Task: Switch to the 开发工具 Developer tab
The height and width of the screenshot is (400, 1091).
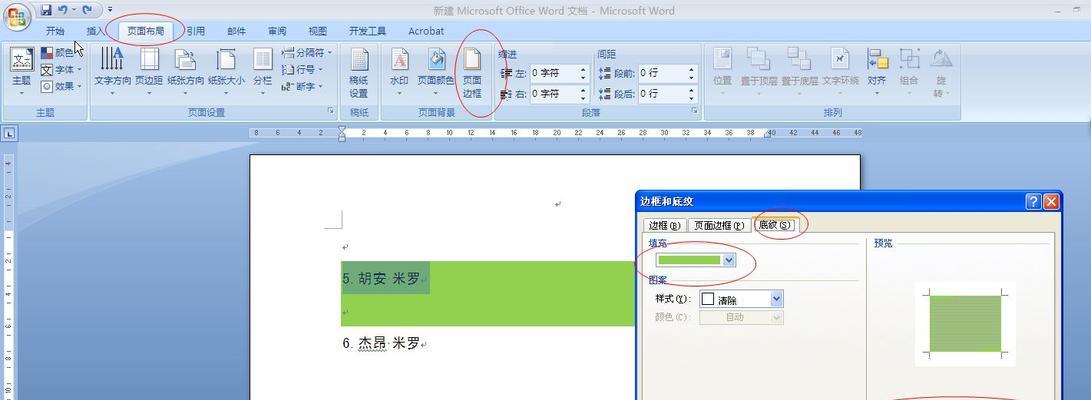Action: click(x=367, y=31)
